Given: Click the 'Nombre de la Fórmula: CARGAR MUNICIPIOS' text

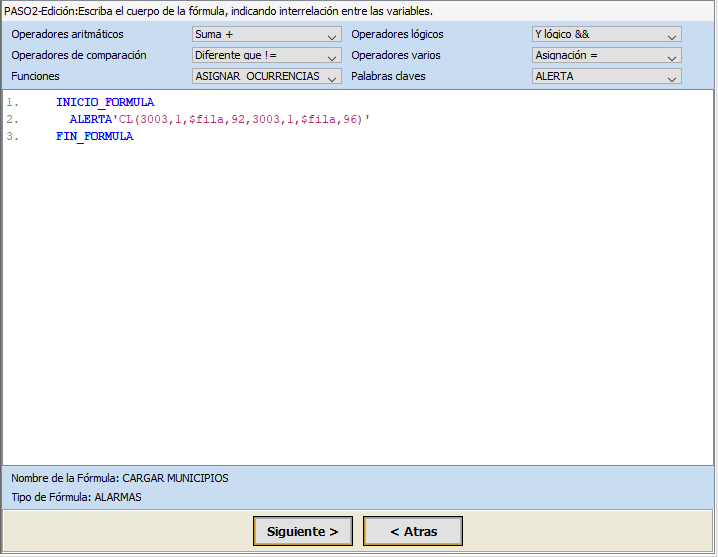Looking at the screenshot, I should [120, 478].
